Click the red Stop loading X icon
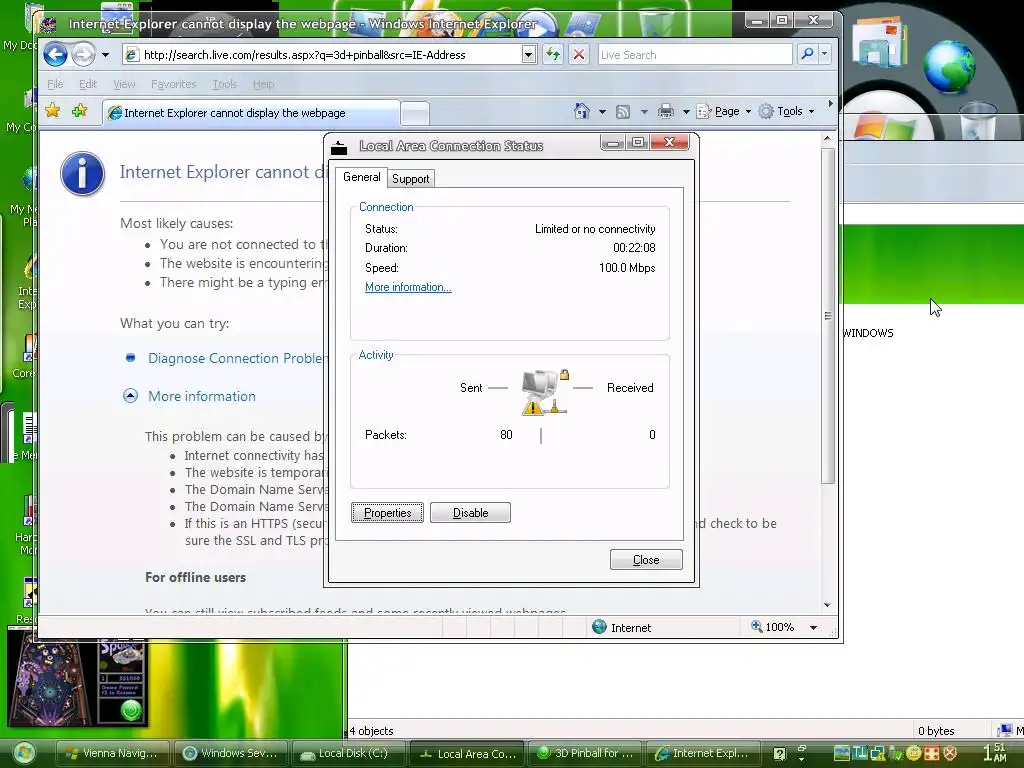 tap(579, 55)
